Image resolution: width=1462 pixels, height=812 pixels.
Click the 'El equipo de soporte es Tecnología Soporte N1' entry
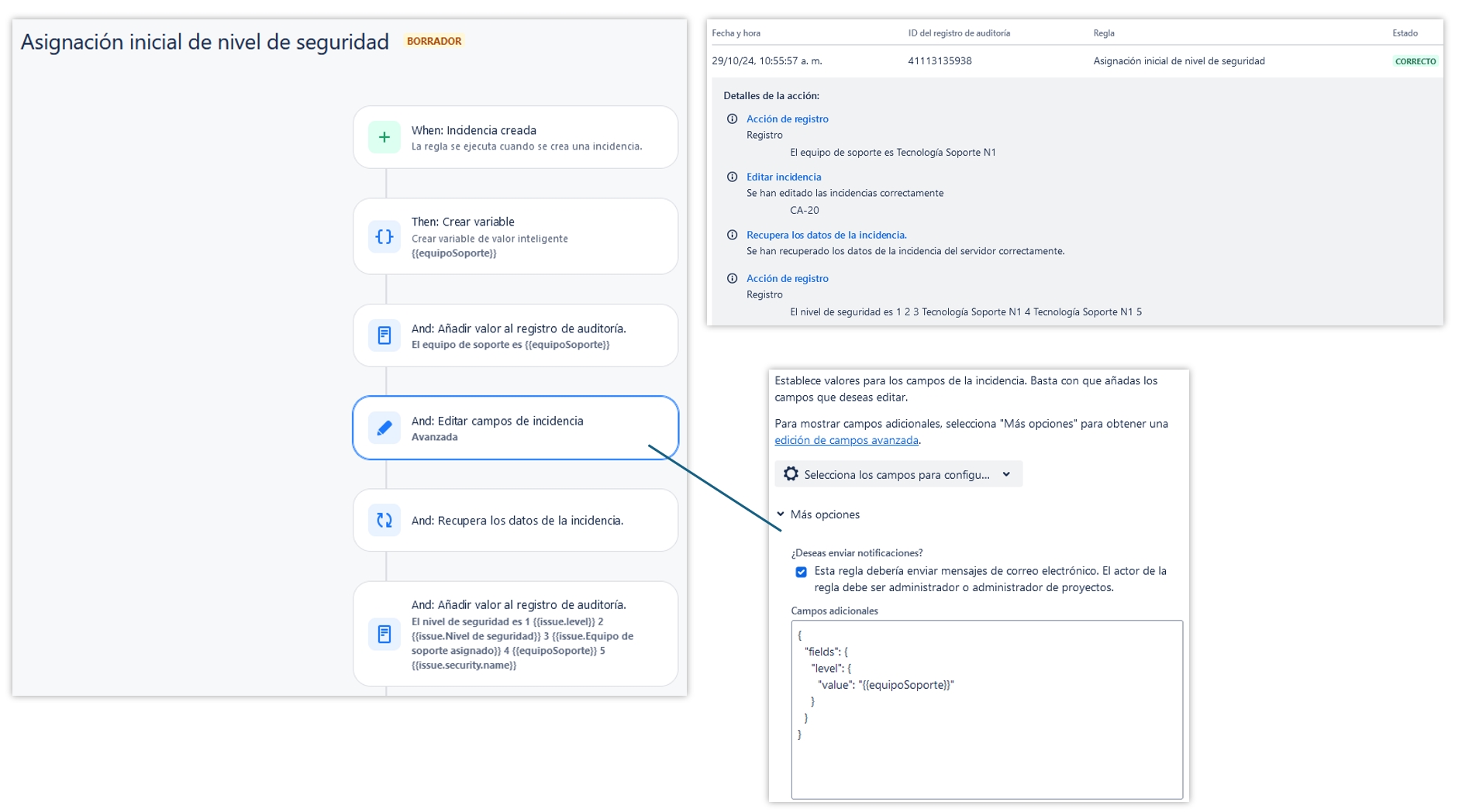pyautogui.click(x=893, y=152)
